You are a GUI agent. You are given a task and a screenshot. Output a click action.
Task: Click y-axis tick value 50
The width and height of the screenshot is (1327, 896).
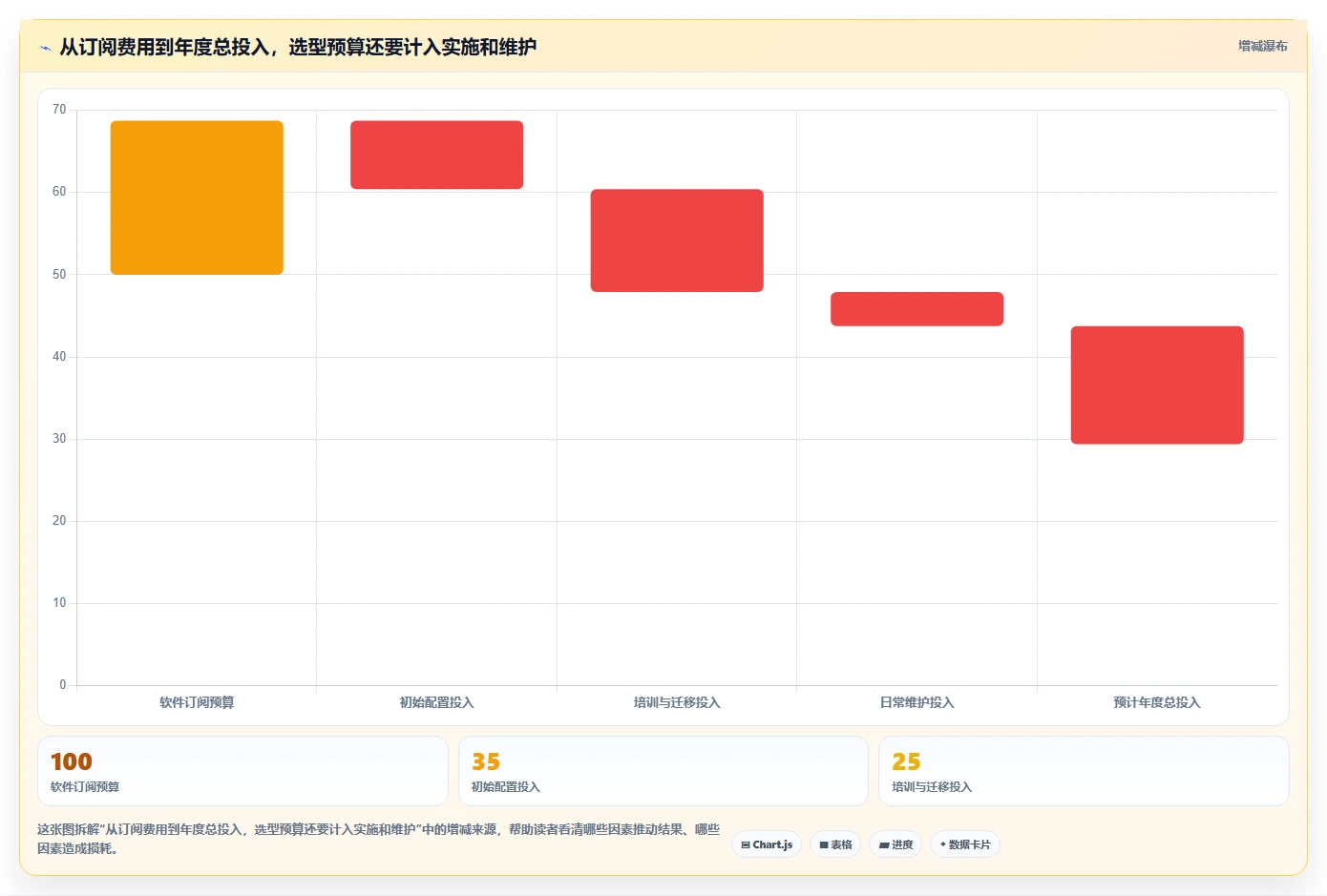pyautogui.click(x=59, y=275)
